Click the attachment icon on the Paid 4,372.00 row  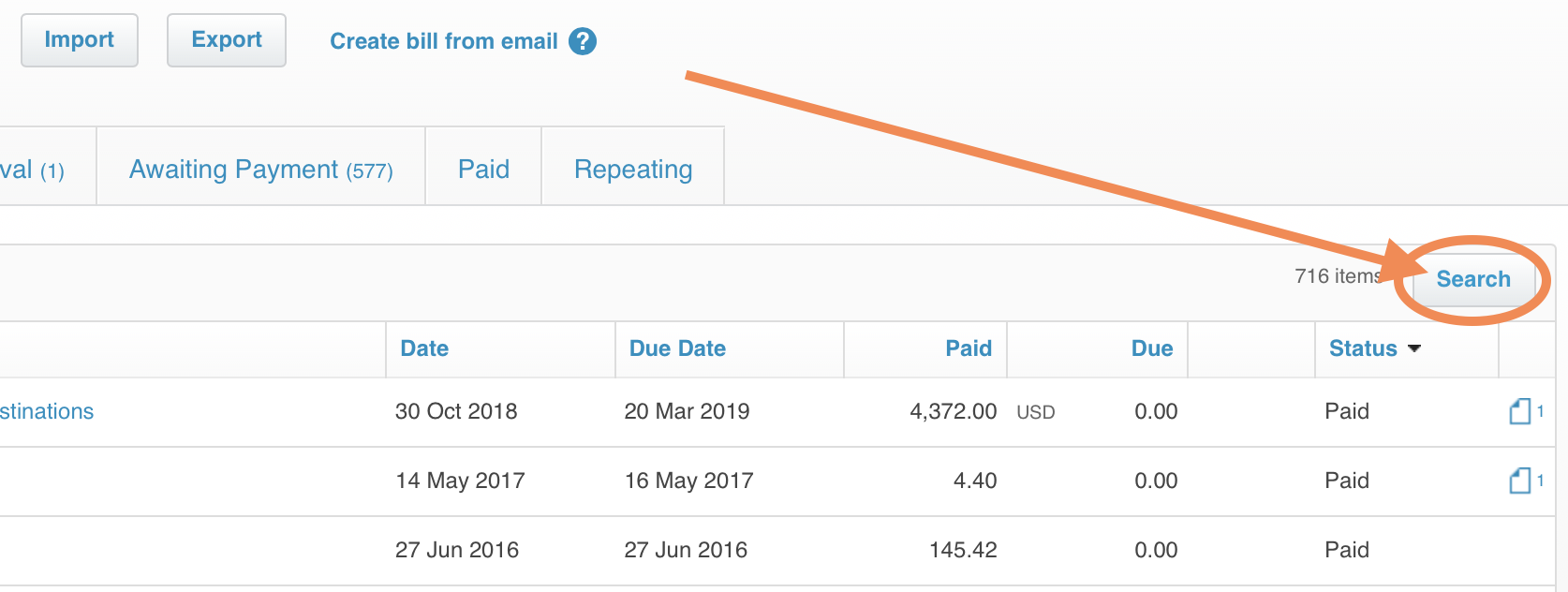(1522, 410)
